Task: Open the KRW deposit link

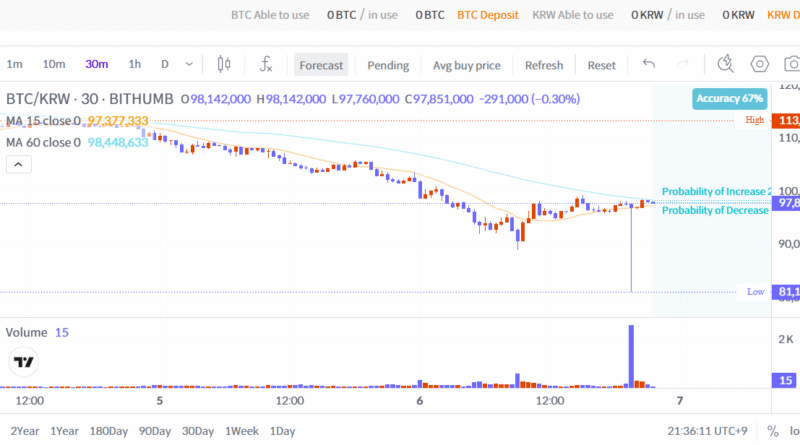Action: click(x=784, y=15)
